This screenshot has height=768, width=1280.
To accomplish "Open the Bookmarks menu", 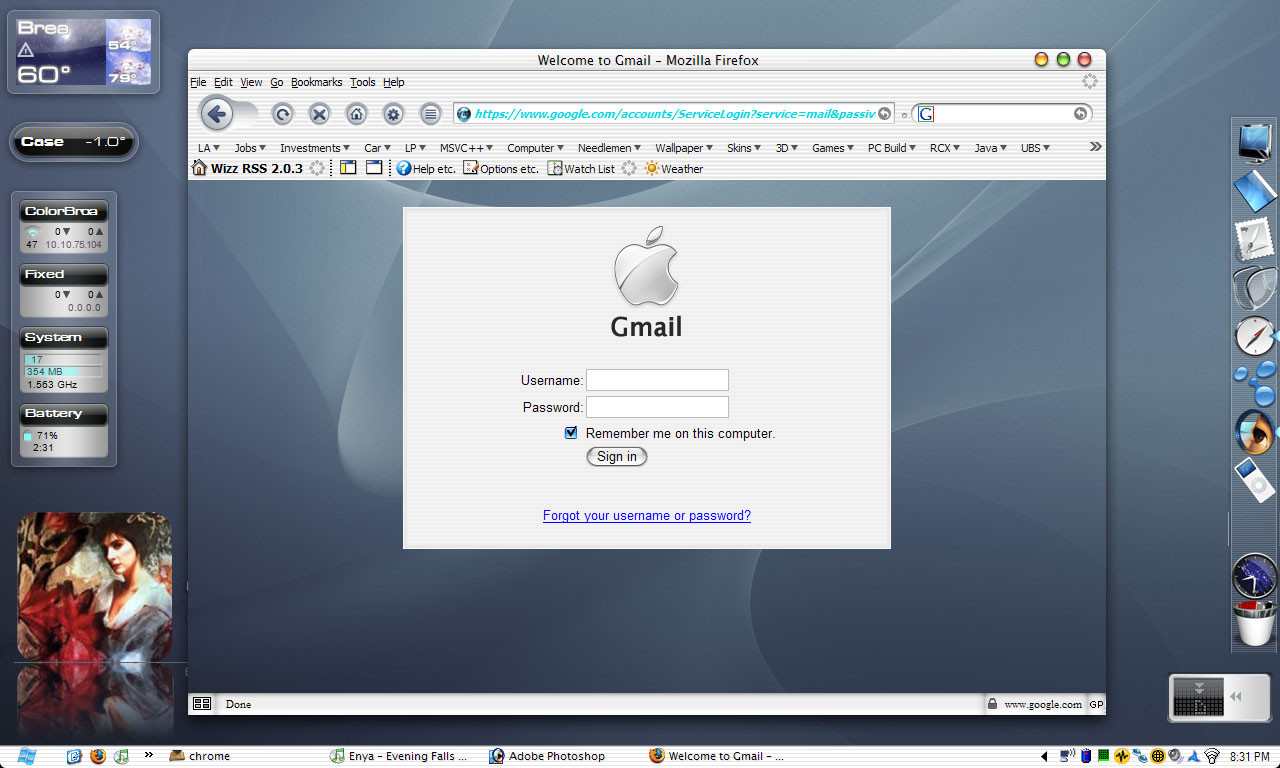I will click(x=317, y=82).
